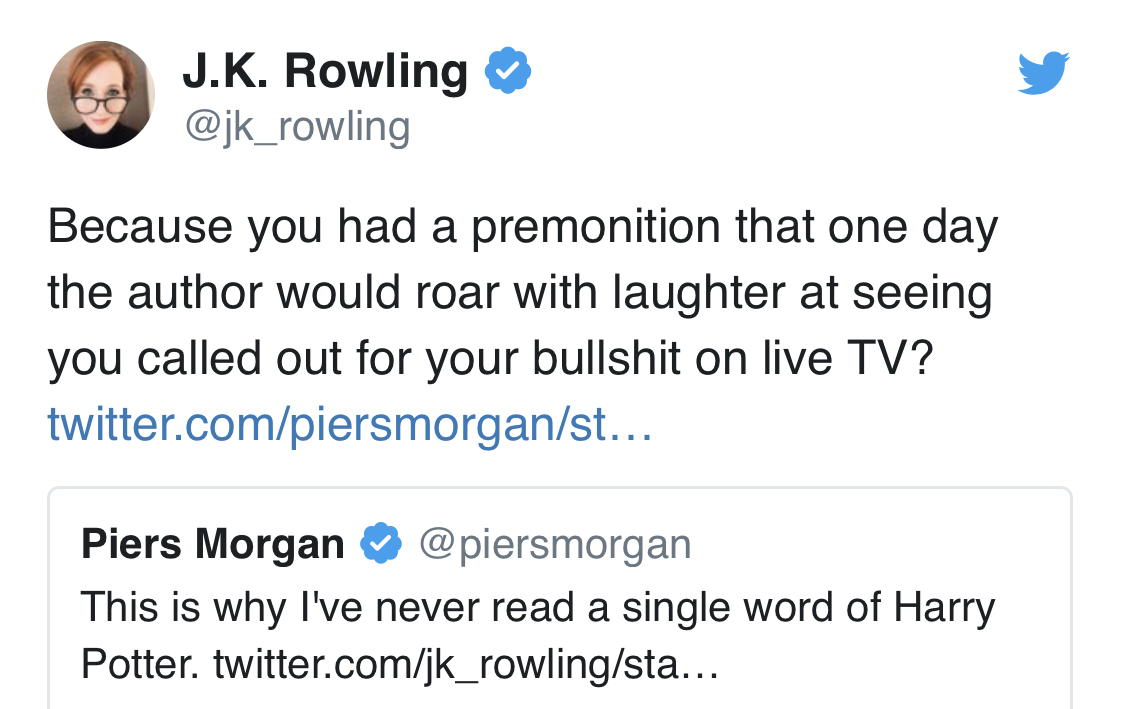The width and height of the screenshot is (1122, 709).
Task: Click the @piersmorgan handle in quoted tweet
Action: (x=555, y=543)
